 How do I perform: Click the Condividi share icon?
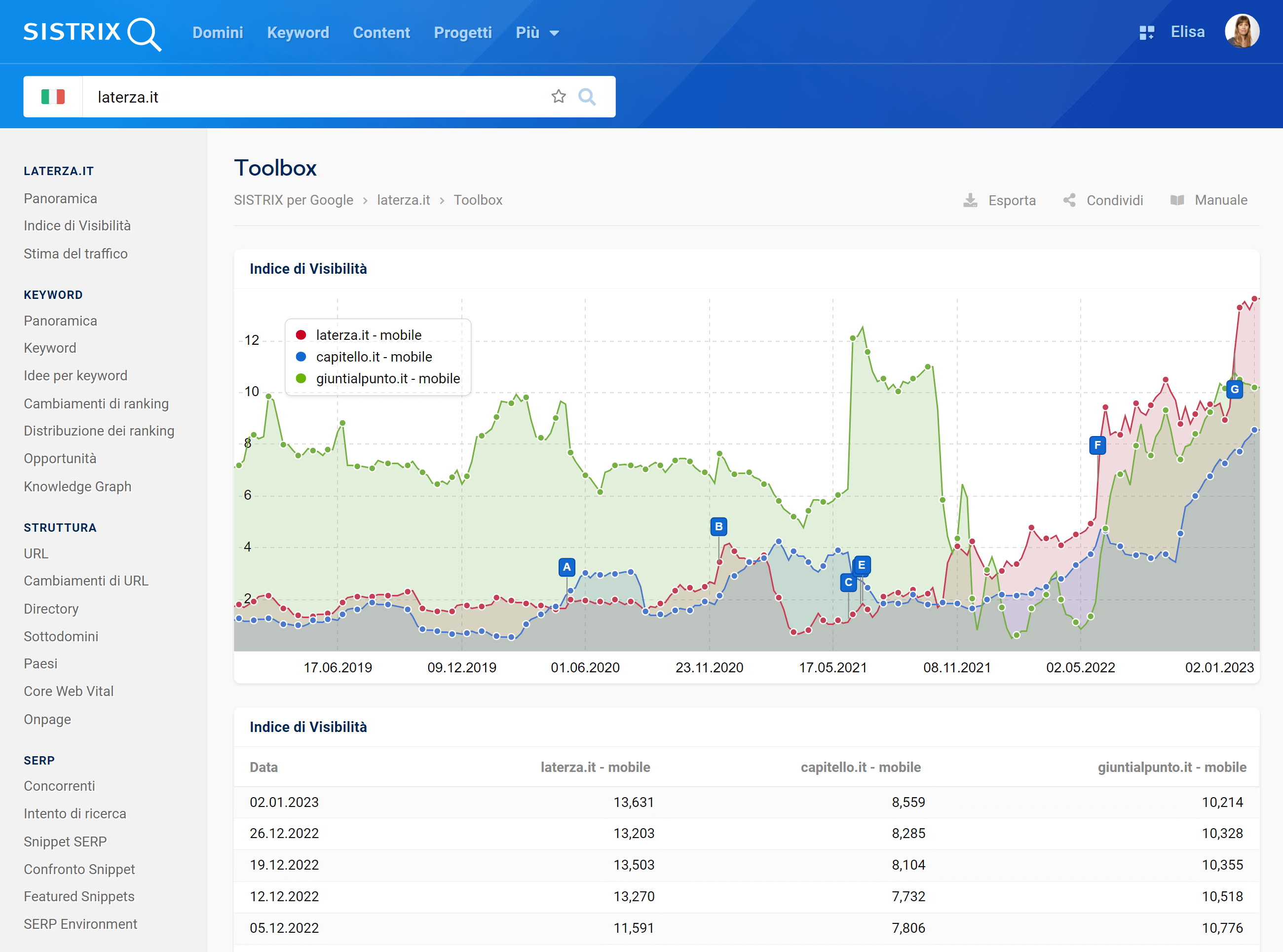[x=1069, y=200]
